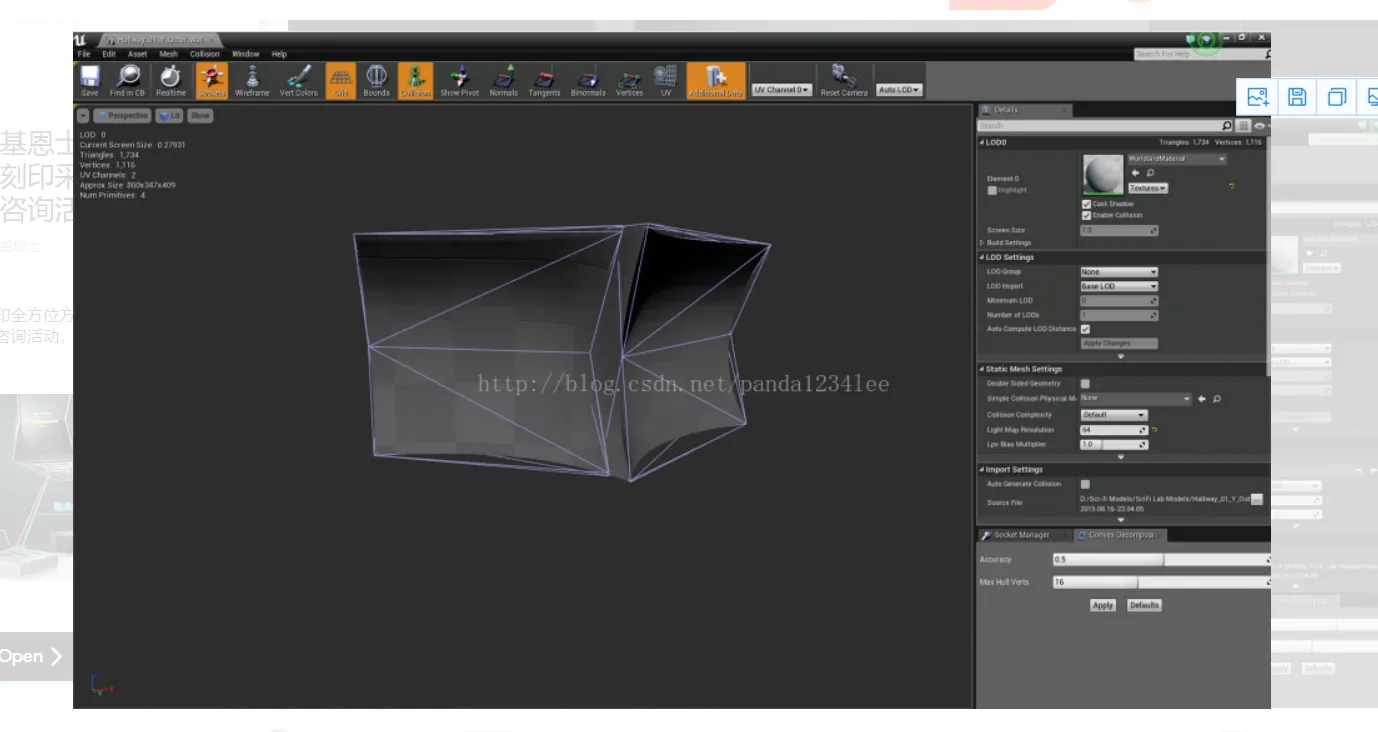Open Details property matrix grid icon
The width and height of the screenshot is (1378, 732).
tap(1244, 126)
